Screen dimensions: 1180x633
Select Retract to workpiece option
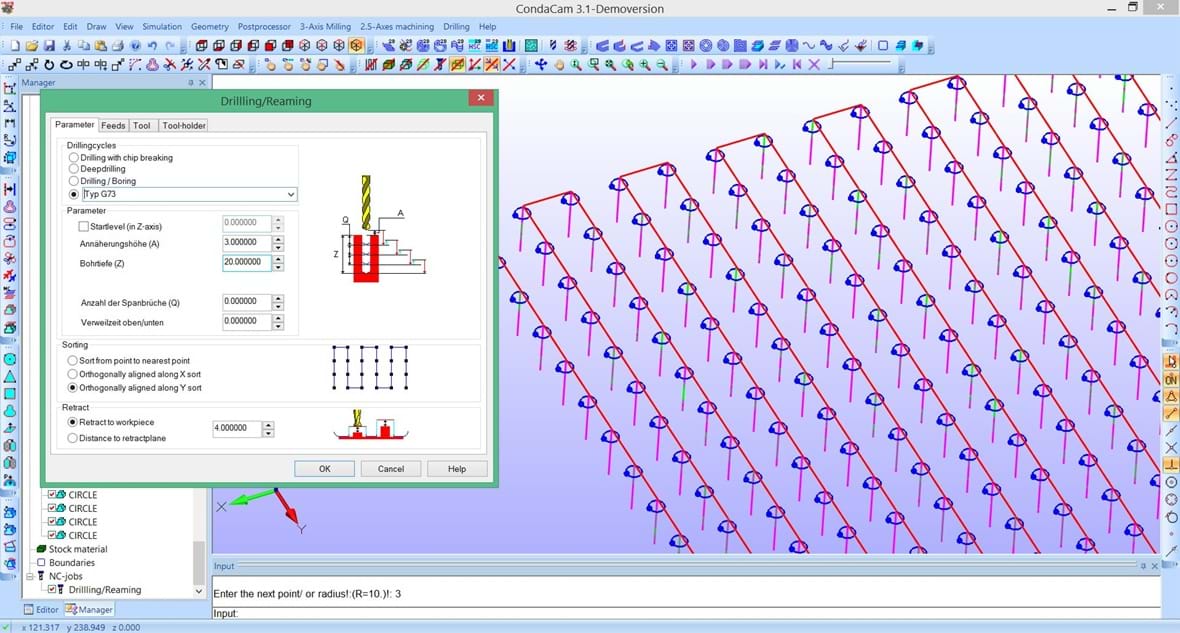pyautogui.click(x=73, y=423)
